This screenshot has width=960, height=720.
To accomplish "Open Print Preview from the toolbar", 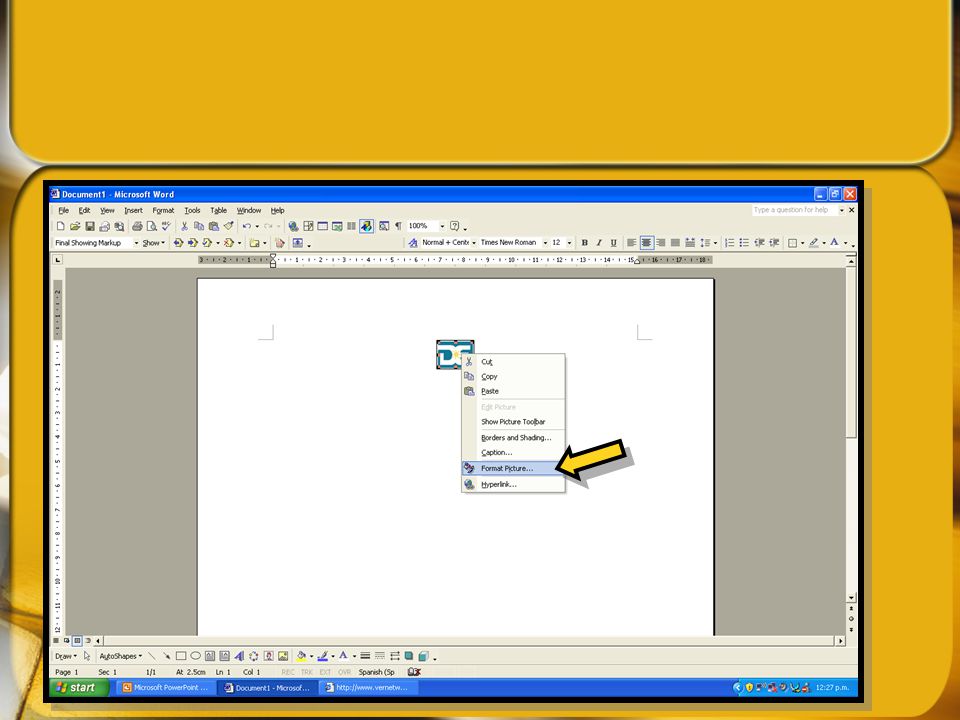I will point(151,227).
